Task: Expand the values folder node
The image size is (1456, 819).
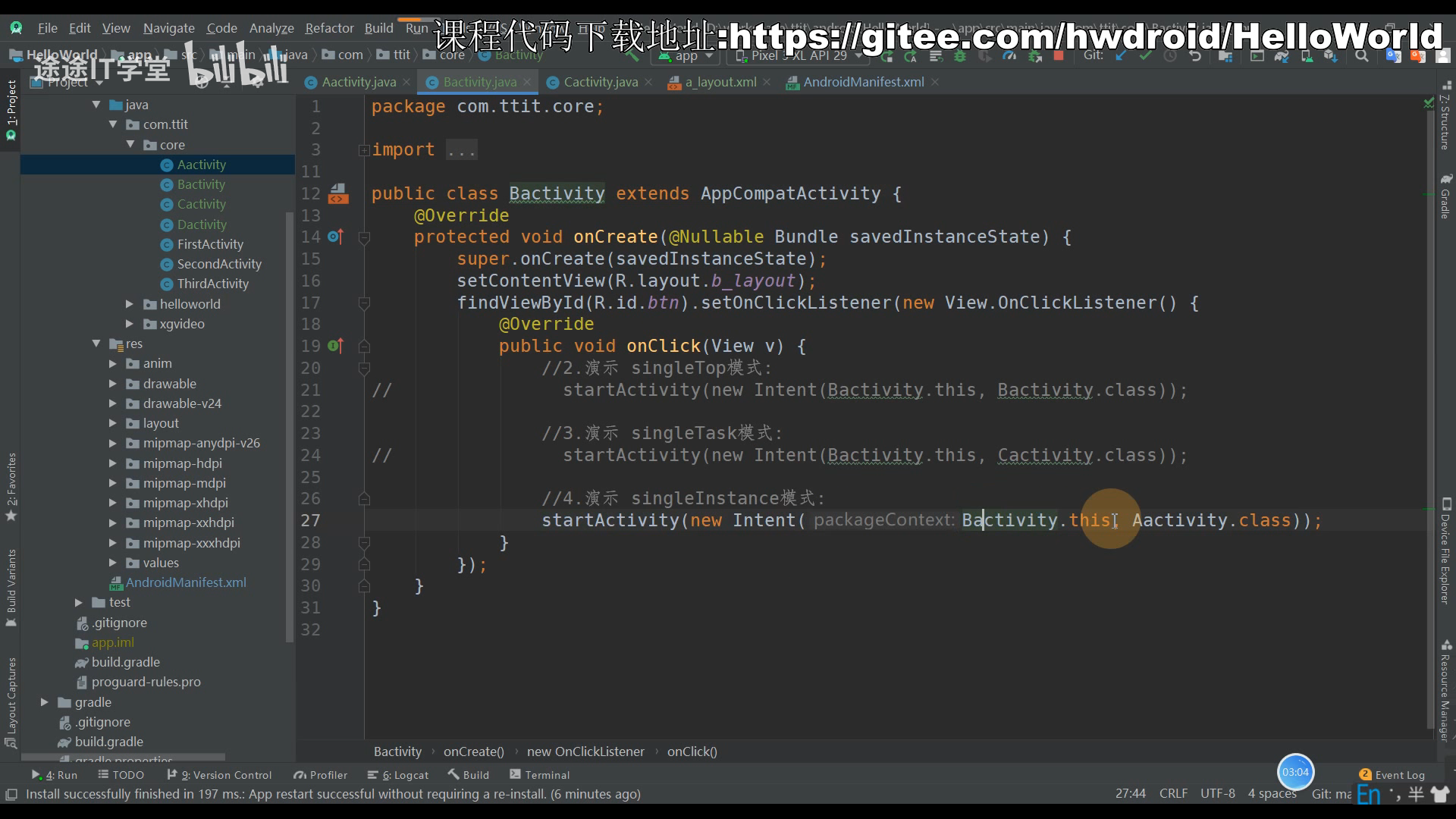Action: click(x=113, y=563)
